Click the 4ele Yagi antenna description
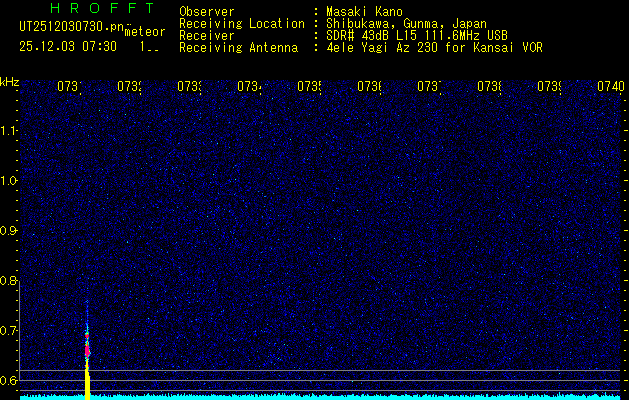 [434, 47]
